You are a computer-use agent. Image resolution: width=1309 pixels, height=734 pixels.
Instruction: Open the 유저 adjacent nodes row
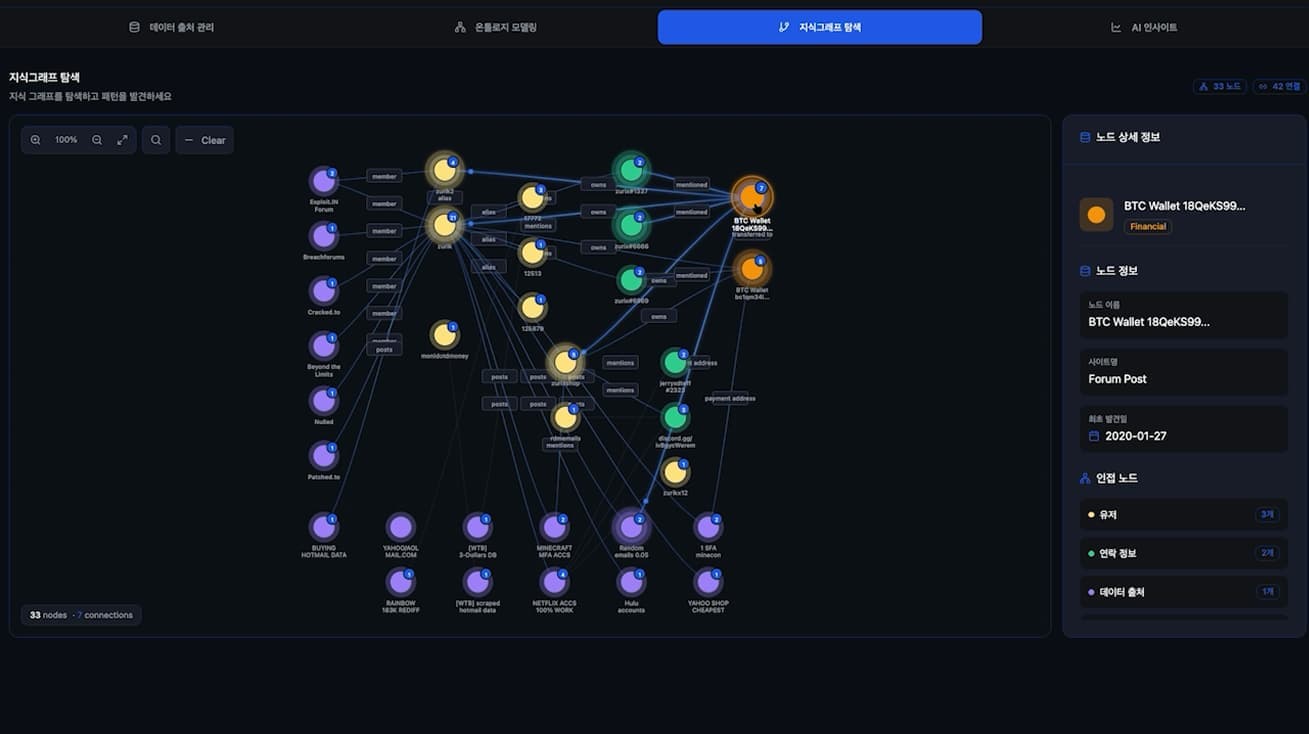(x=1183, y=515)
